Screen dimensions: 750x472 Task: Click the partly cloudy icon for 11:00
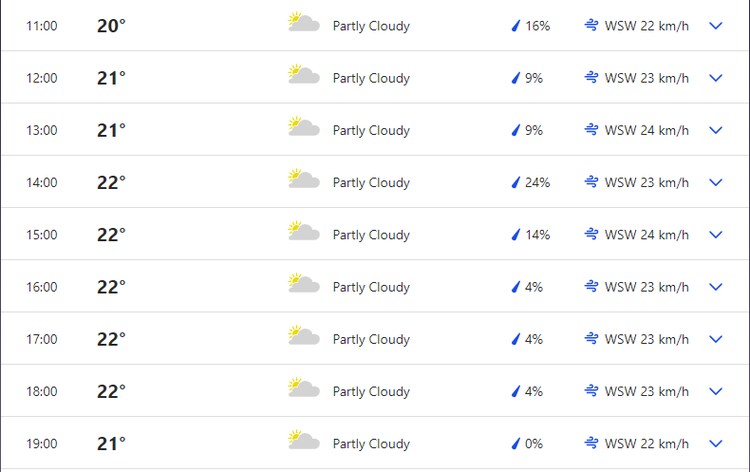pyautogui.click(x=303, y=24)
